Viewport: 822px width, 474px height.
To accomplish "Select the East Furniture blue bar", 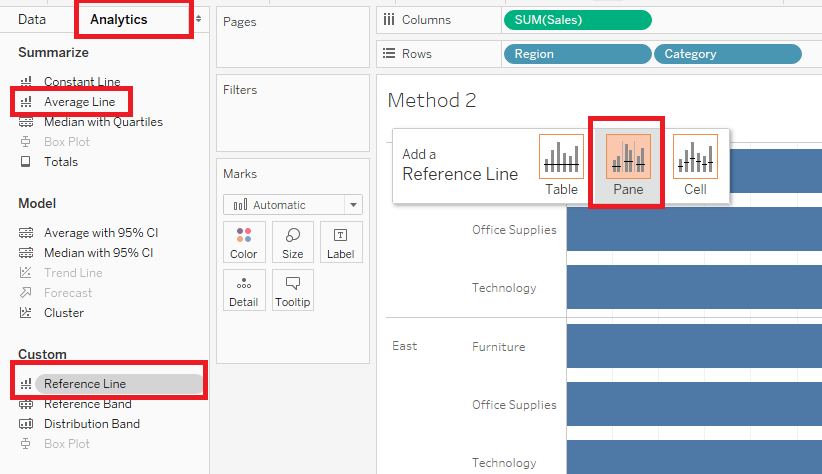I will [x=694, y=346].
